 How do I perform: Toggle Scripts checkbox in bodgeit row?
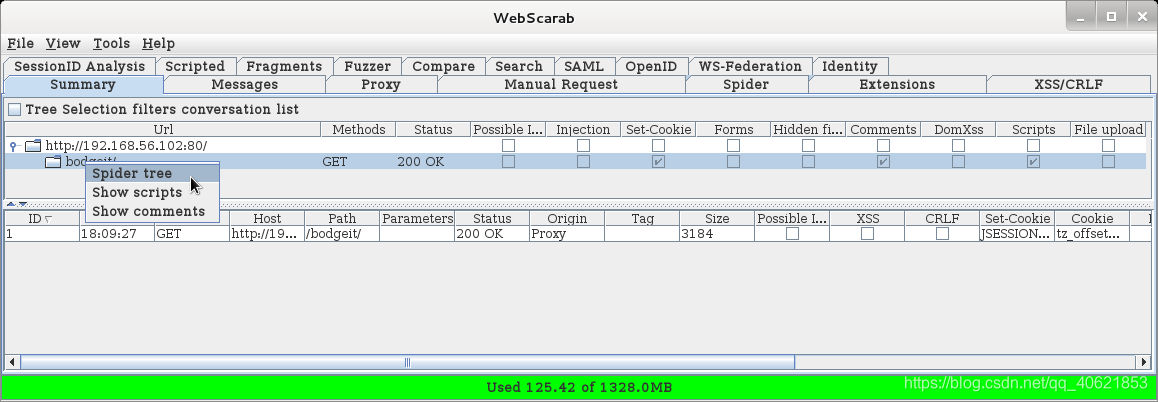click(x=1033, y=161)
